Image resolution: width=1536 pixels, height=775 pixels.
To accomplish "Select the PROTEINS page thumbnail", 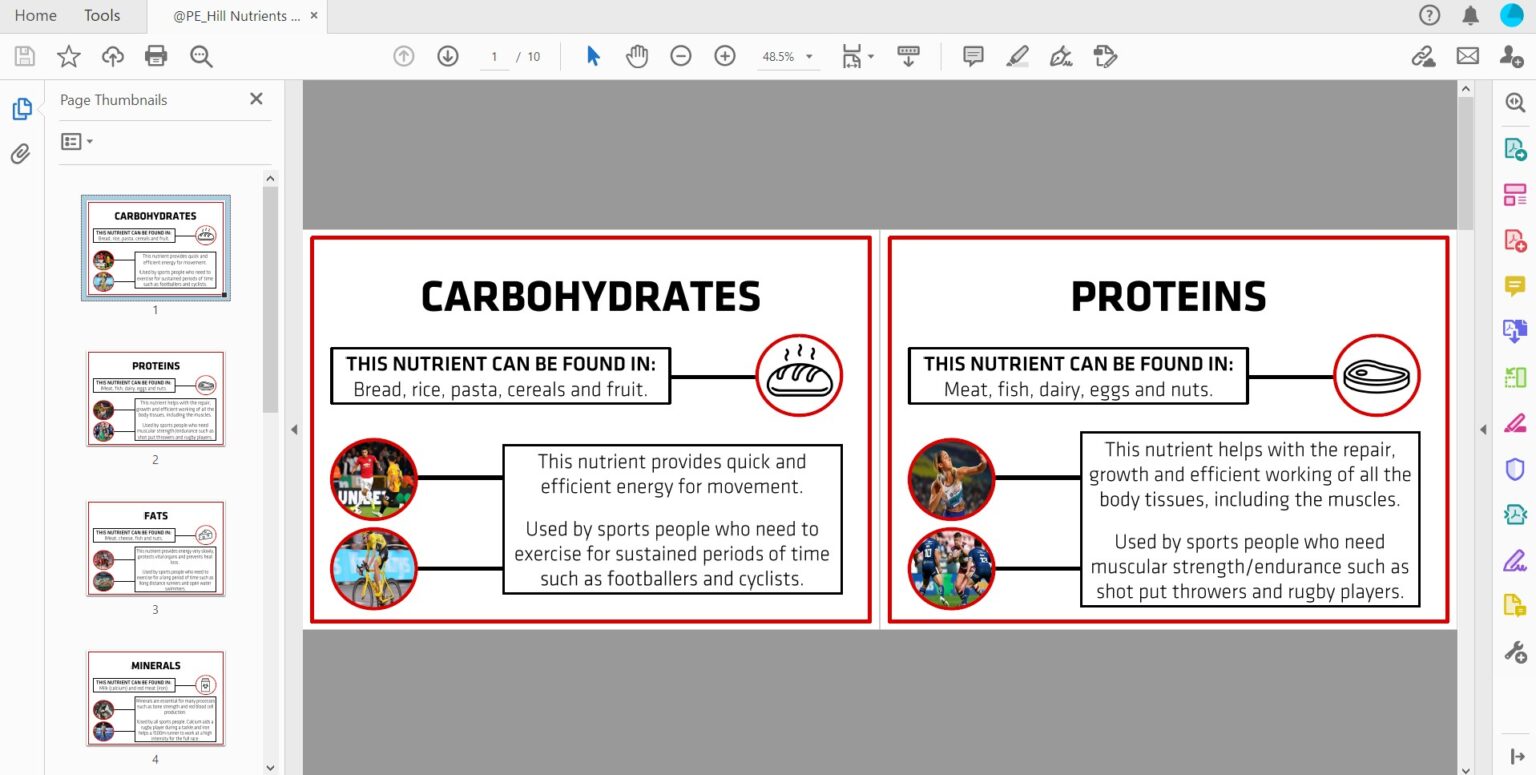I will 155,397.
